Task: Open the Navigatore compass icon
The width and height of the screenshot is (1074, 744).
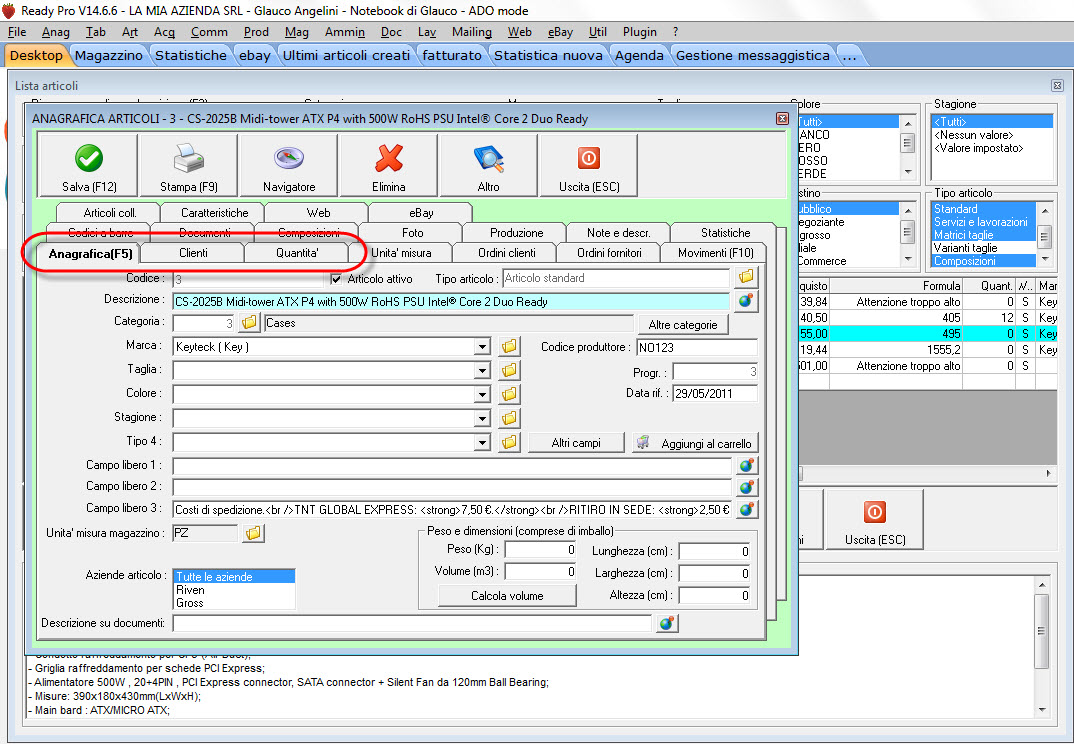Action: [289, 159]
